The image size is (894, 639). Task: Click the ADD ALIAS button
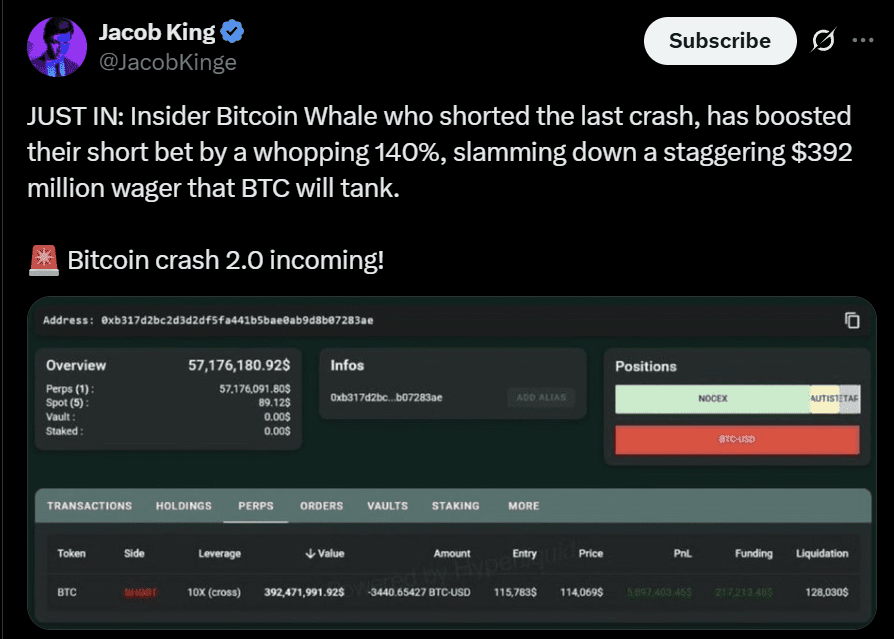[x=541, y=398]
